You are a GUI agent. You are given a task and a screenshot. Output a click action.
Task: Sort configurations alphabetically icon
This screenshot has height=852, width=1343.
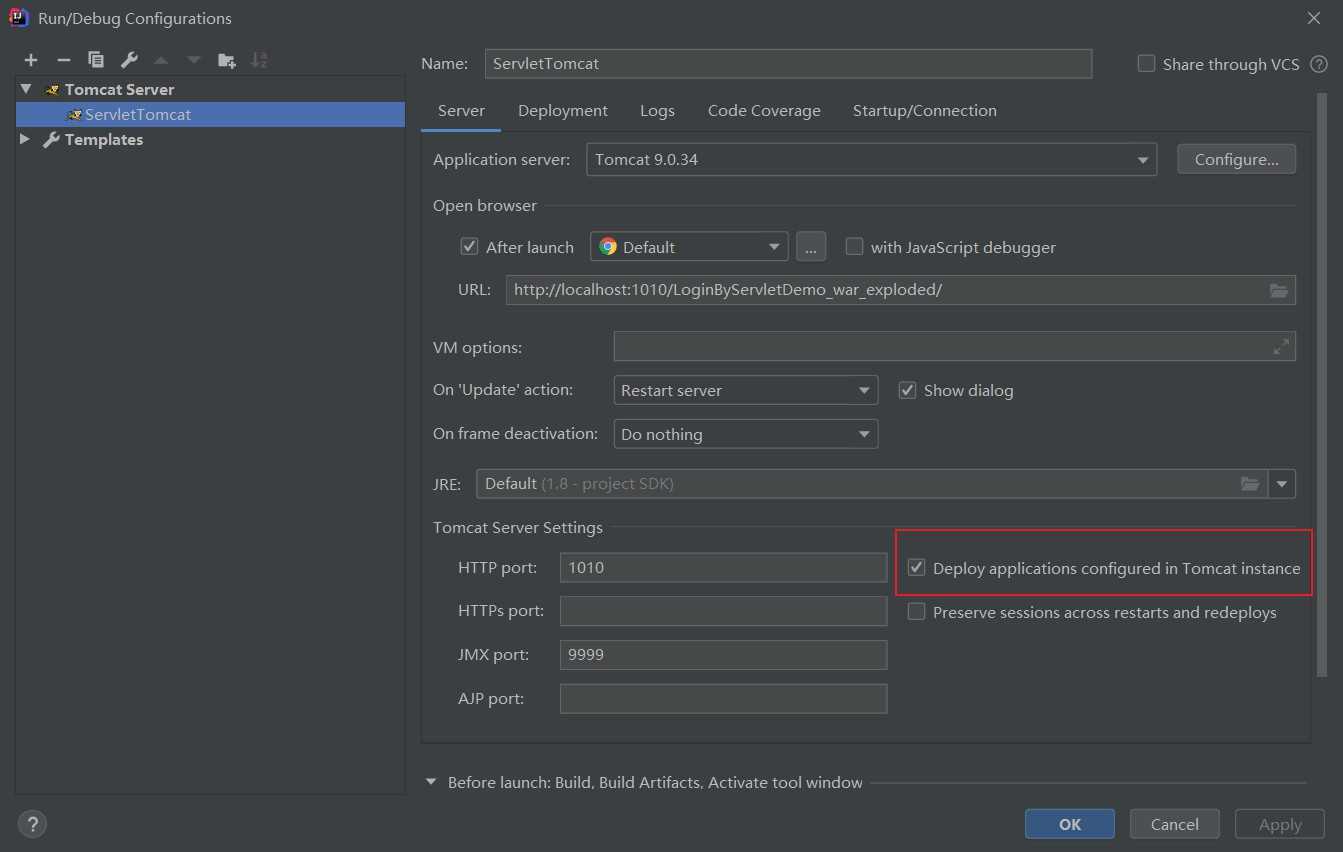[x=259, y=60]
